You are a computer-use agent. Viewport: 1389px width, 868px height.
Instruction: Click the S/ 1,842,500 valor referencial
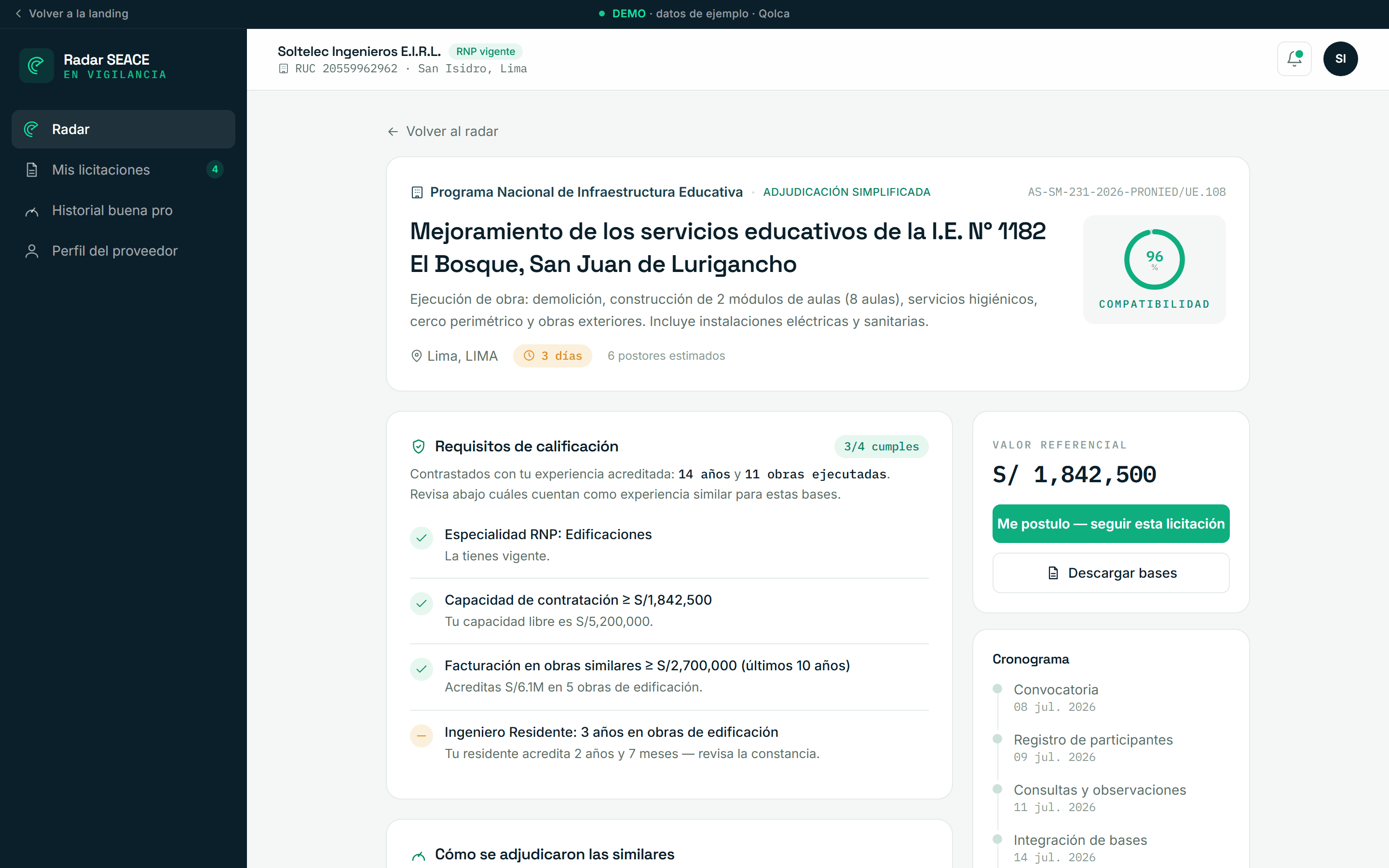point(1074,475)
